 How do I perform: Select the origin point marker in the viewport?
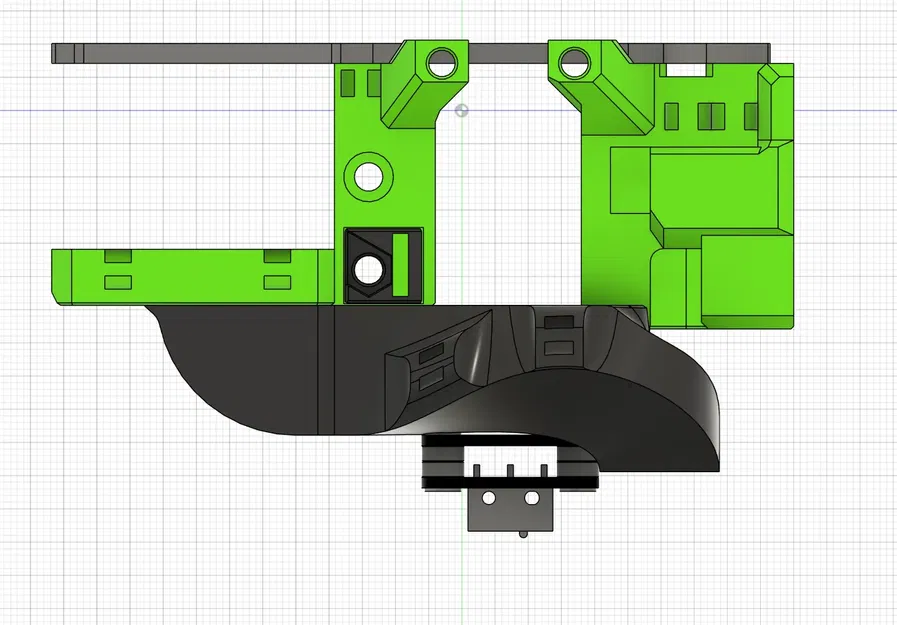460,110
